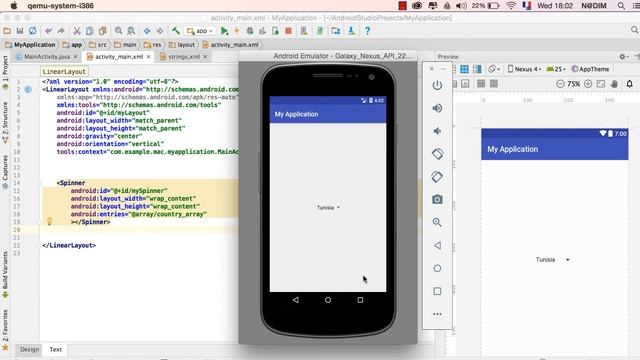Take emulator screenshot with camera icon
Screen dimensions: 640x360
pyautogui.click(x=437, y=199)
